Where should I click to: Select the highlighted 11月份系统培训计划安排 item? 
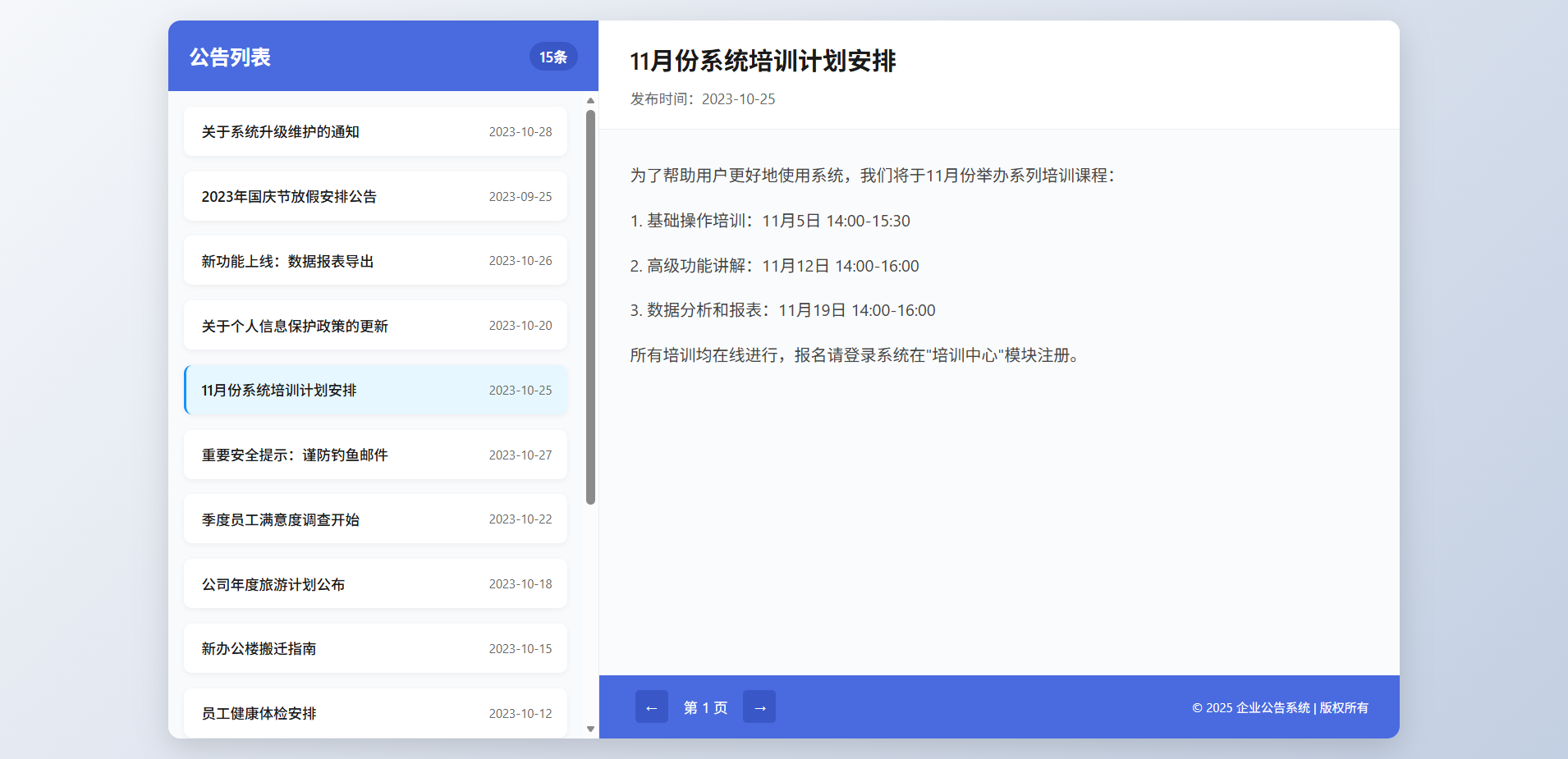point(374,390)
